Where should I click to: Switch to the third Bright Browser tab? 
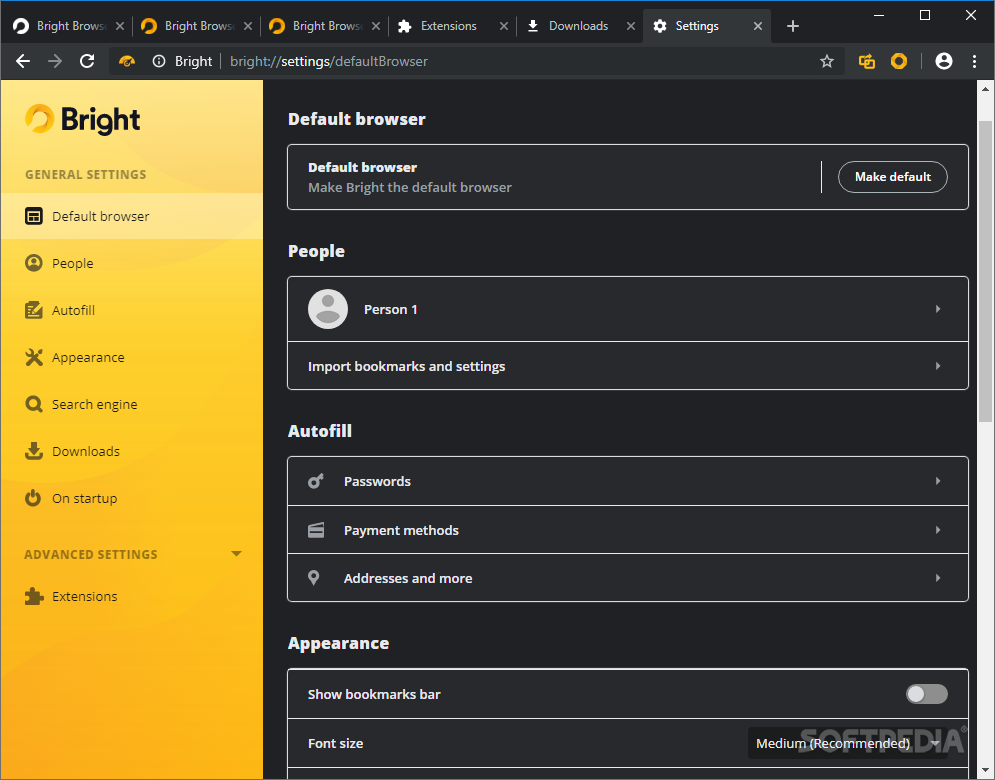[325, 26]
